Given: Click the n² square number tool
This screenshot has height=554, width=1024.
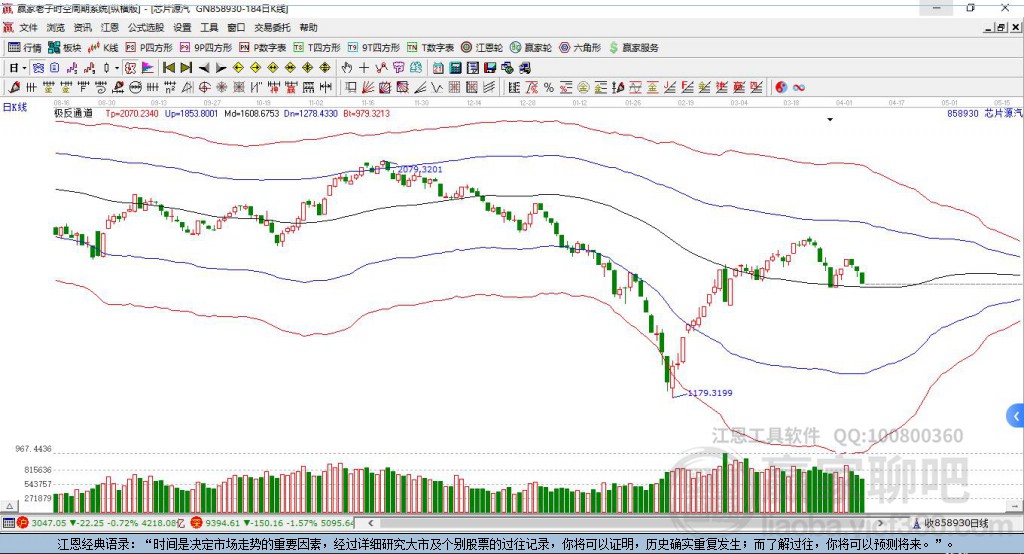Looking at the screenshot, I should point(170,88).
